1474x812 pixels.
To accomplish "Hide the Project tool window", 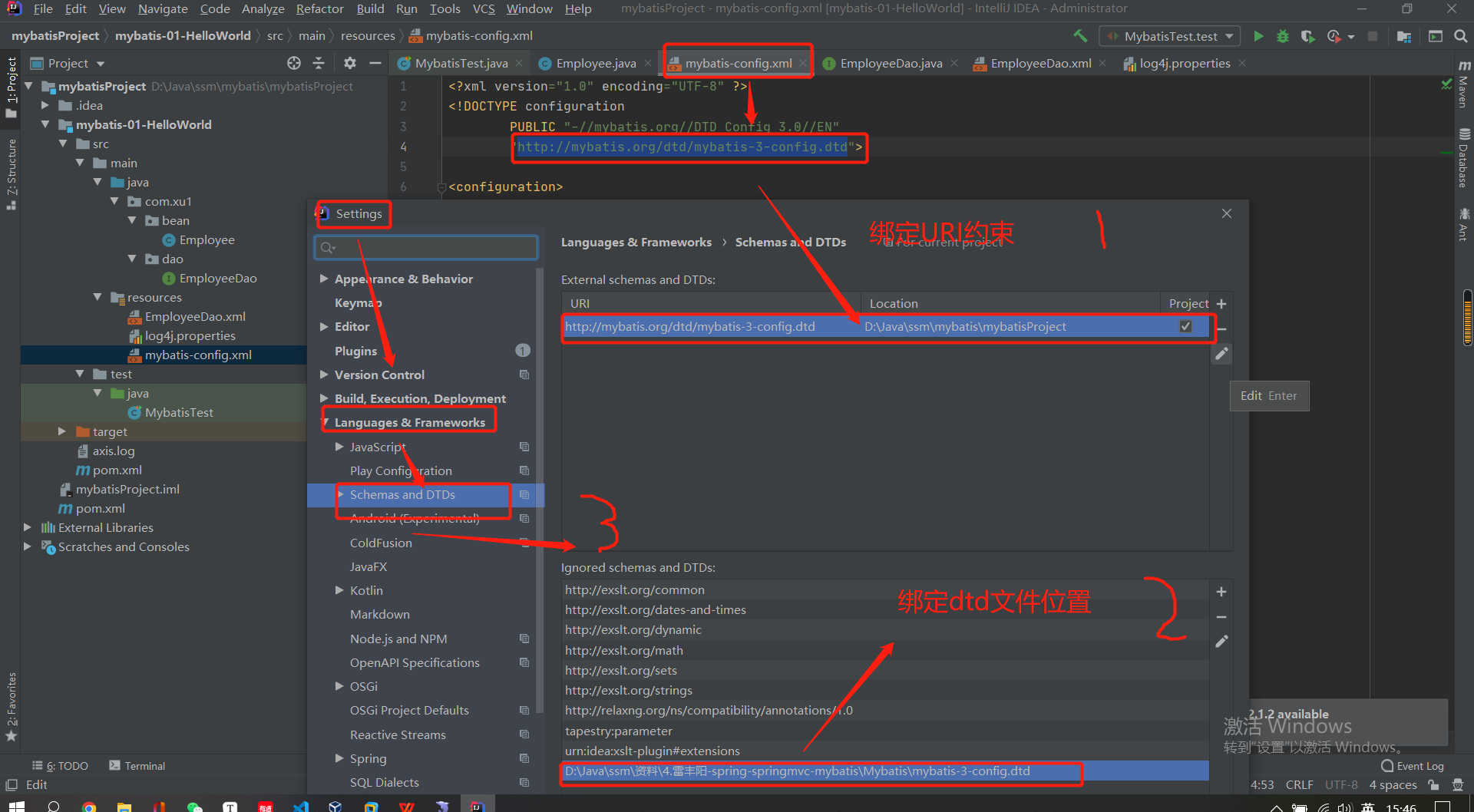I will tap(375, 63).
